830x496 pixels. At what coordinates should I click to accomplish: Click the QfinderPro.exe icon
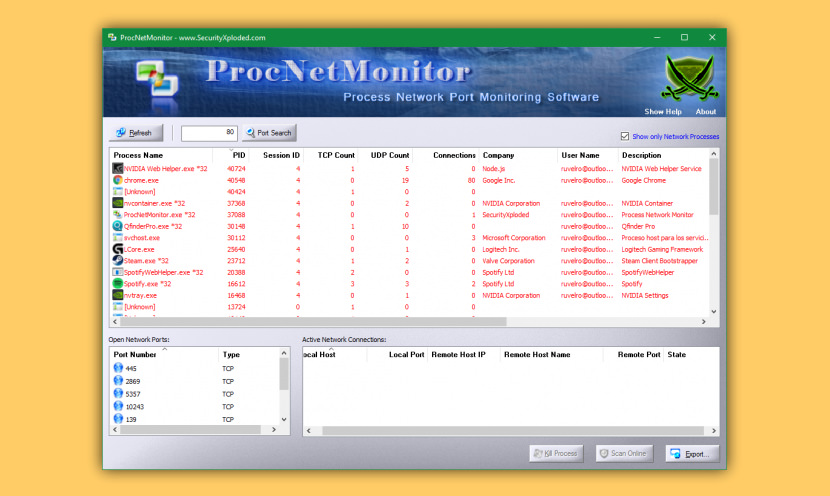(x=118, y=226)
